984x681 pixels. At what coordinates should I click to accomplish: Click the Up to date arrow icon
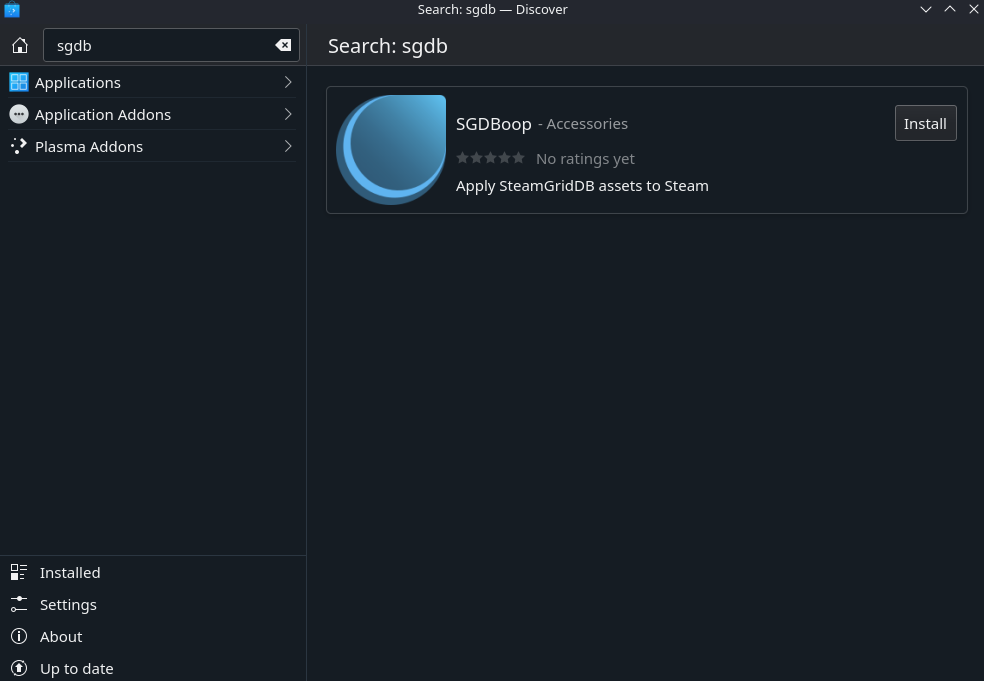(x=19, y=668)
